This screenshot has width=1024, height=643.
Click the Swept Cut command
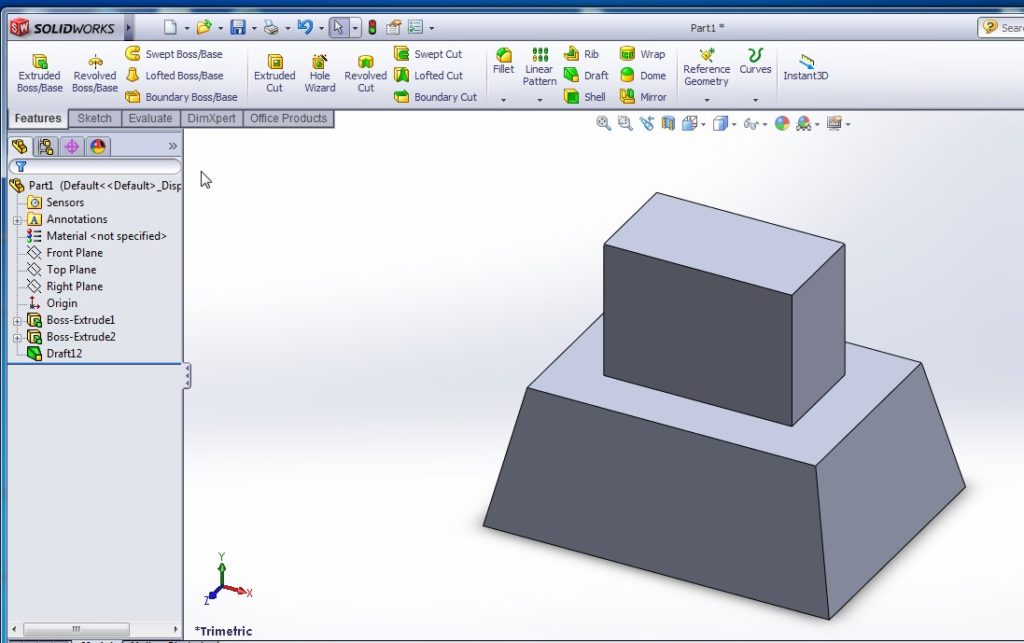[431, 54]
